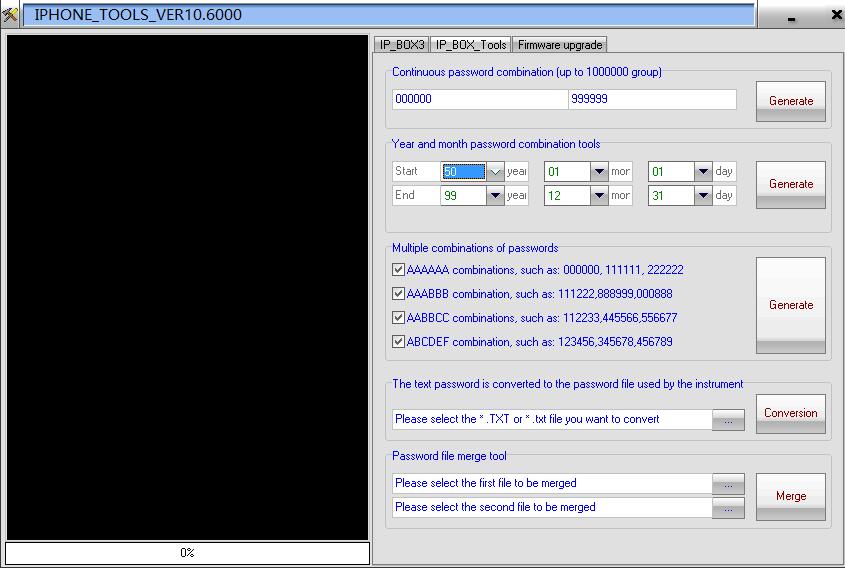
Task: Browse for the TXT file to convert
Action: 728,420
